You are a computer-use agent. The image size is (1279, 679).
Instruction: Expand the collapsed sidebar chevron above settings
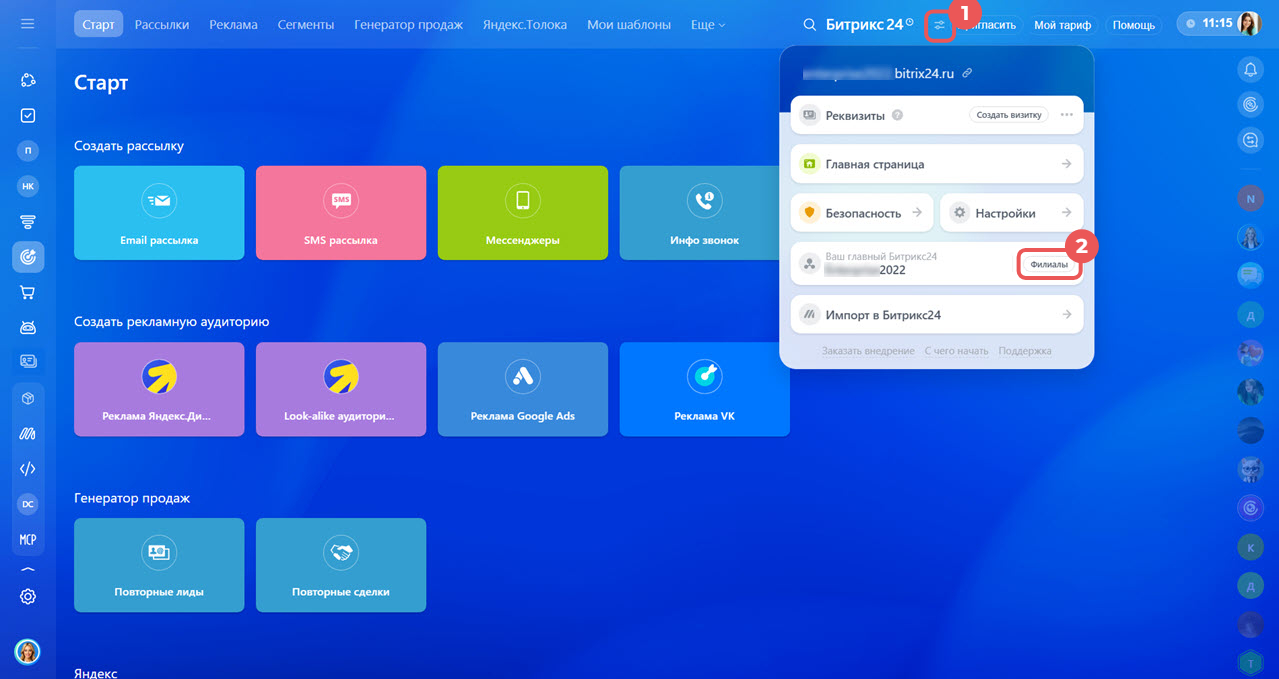point(28,569)
